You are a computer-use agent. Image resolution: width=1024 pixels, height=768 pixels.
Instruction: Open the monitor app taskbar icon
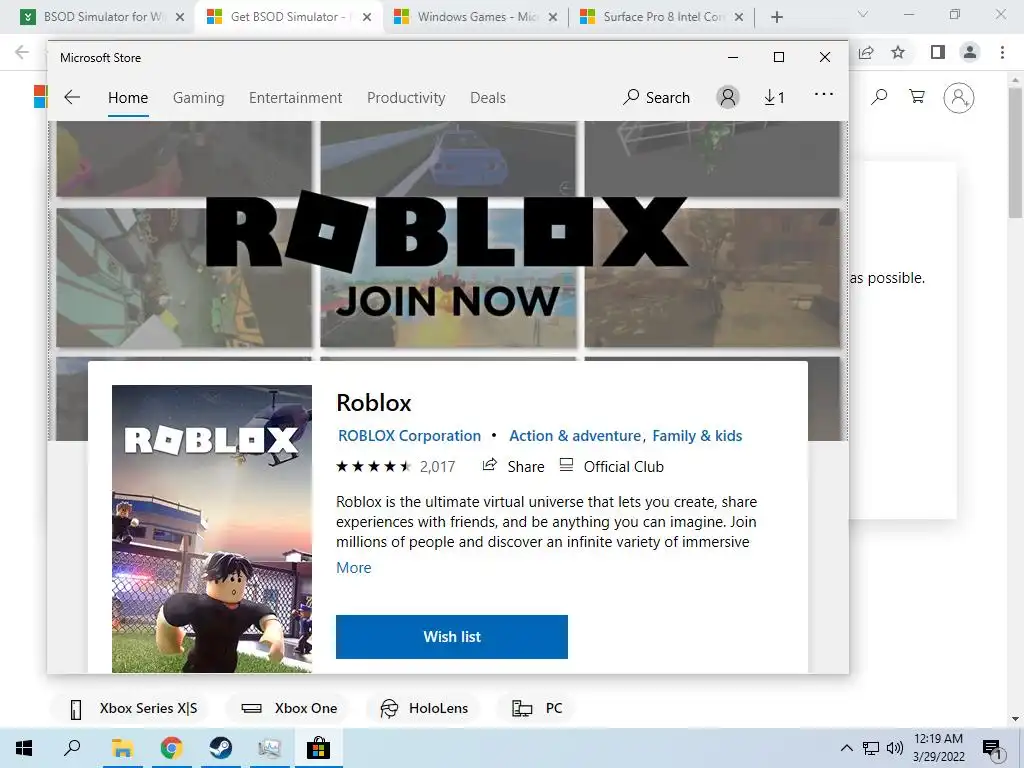(x=269, y=748)
